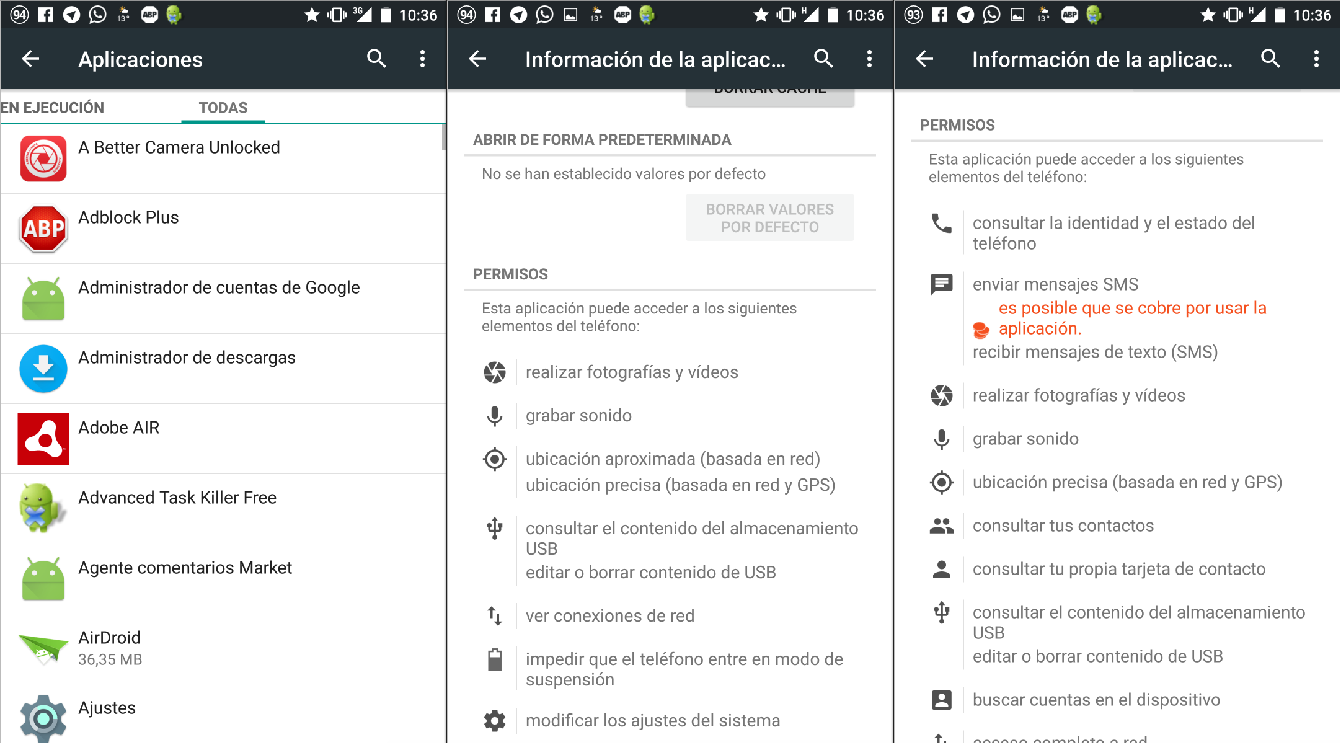Tap enviar mensajes SMS permission
Image resolution: width=1340 pixels, height=743 pixels.
1056,285
